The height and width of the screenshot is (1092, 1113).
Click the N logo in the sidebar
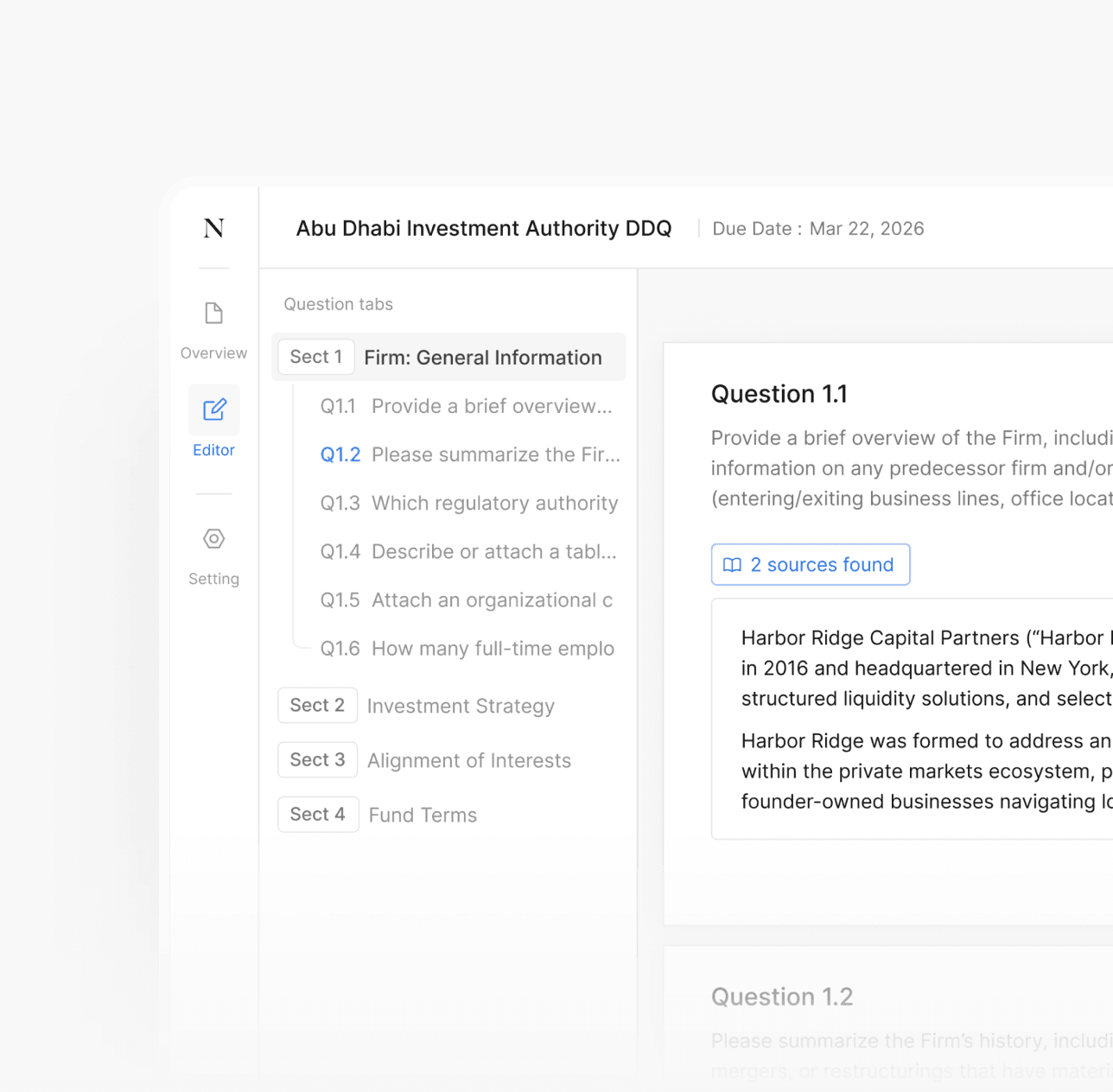pos(213,228)
